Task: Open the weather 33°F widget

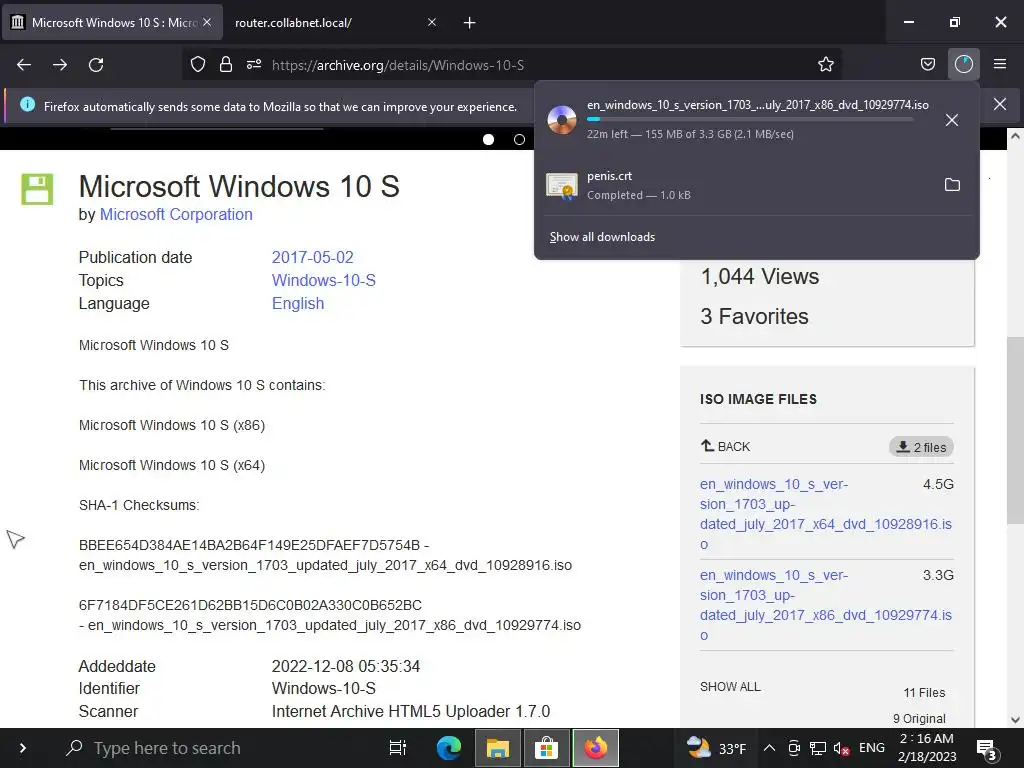Action: coord(716,748)
